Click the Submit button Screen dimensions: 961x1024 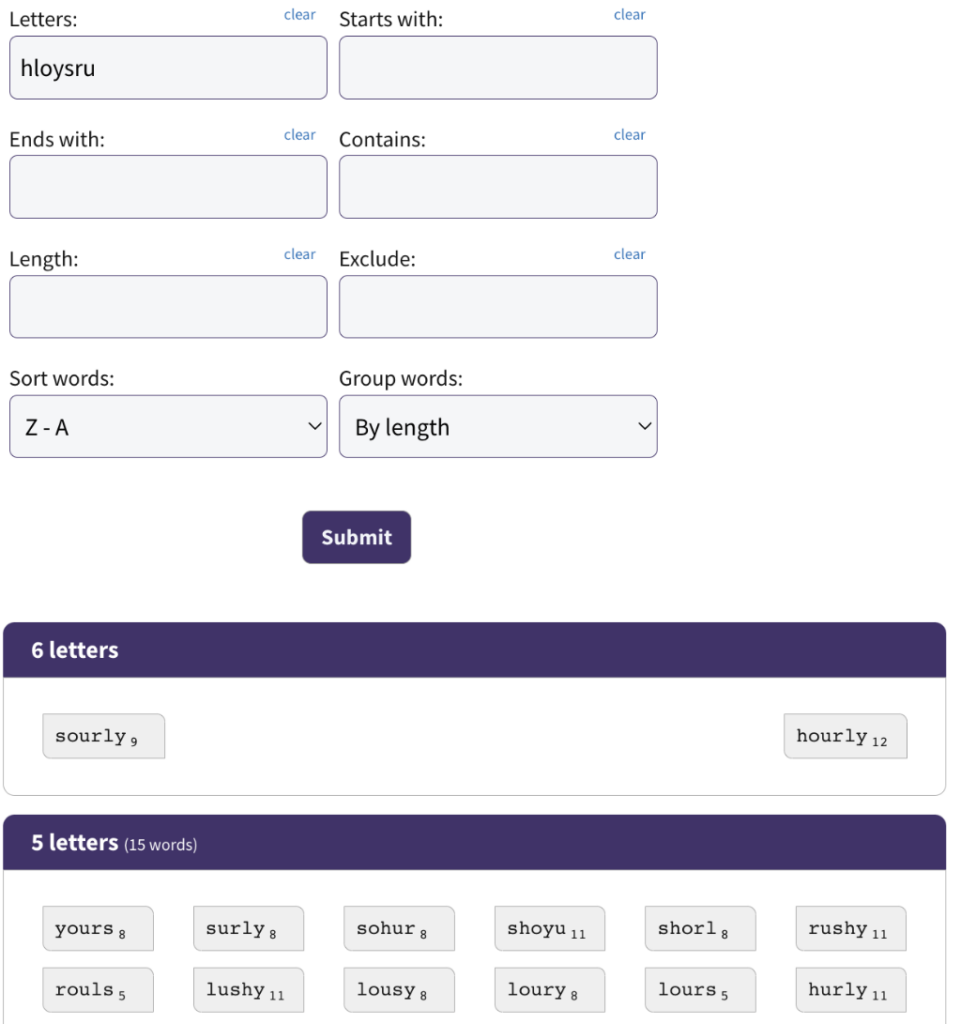(x=356, y=537)
